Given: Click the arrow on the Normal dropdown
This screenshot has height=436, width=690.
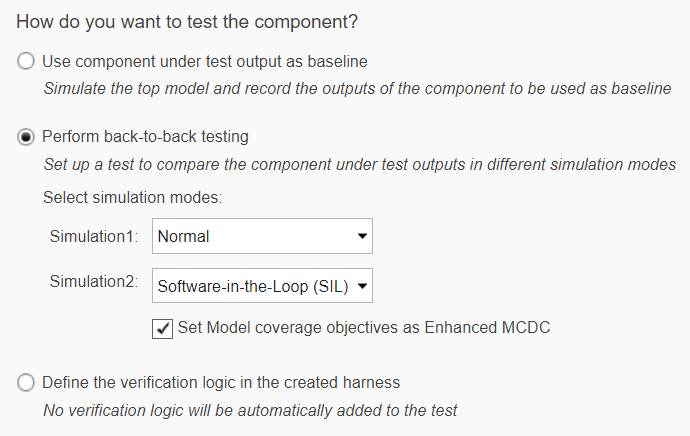Looking at the screenshot, I should (x=360, y=237).
